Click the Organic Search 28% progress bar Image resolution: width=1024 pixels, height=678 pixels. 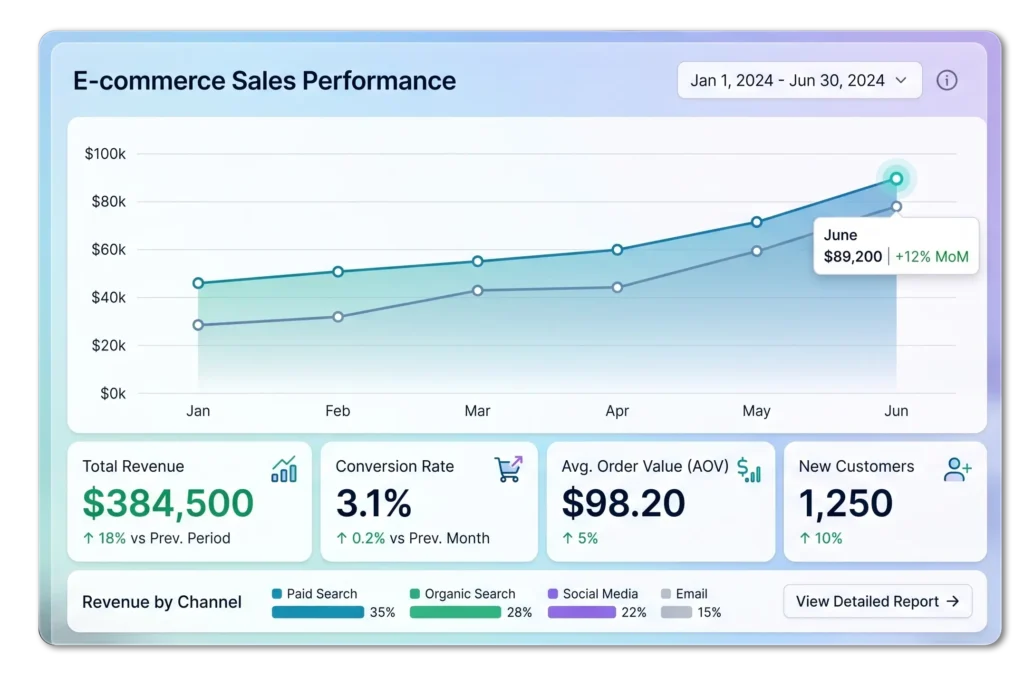(455, 612)
